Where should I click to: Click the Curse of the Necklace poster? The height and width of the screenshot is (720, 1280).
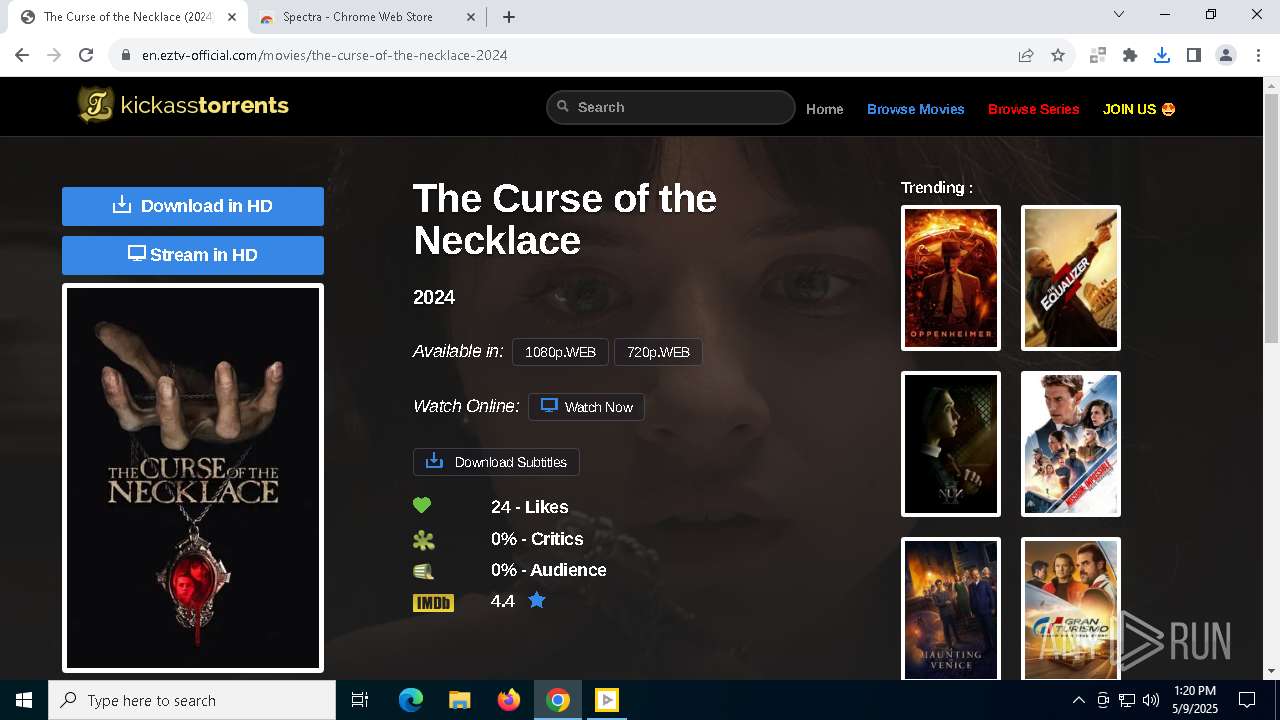tap(193, 478)
